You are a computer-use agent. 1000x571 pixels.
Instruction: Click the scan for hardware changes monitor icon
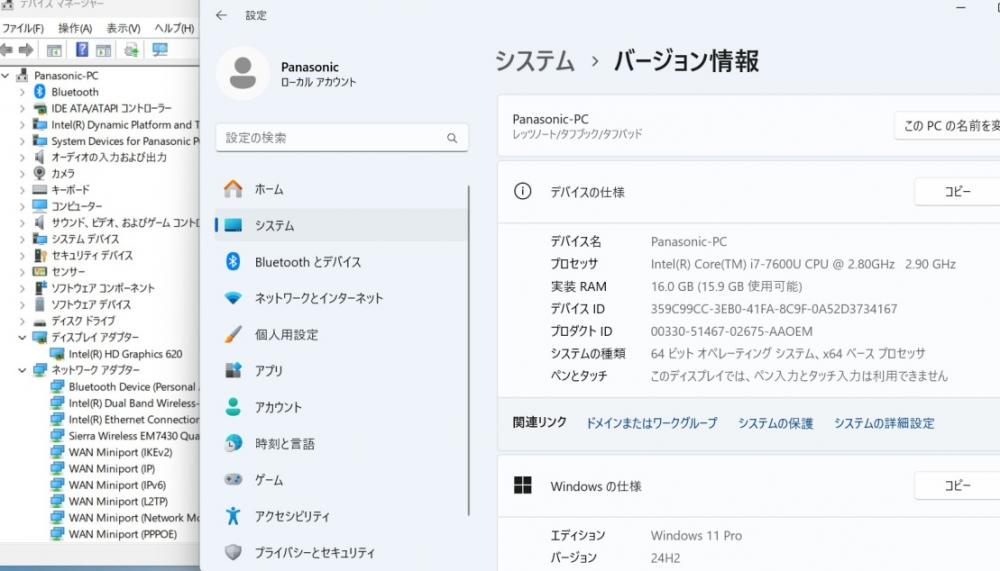coord(159,50)
